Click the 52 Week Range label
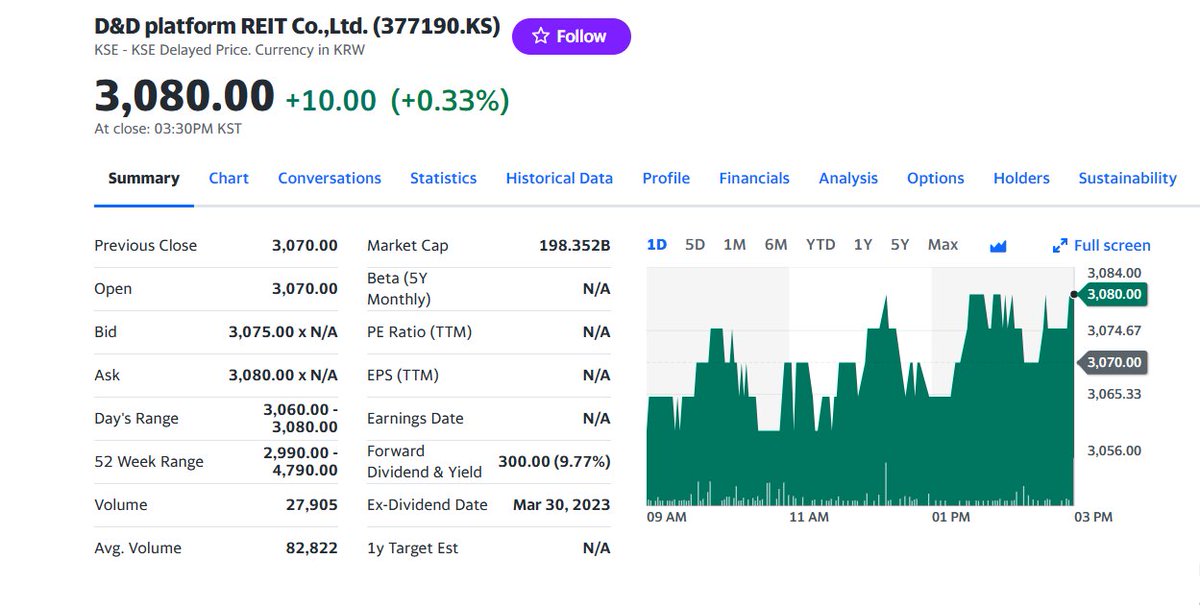 (149, 462)
